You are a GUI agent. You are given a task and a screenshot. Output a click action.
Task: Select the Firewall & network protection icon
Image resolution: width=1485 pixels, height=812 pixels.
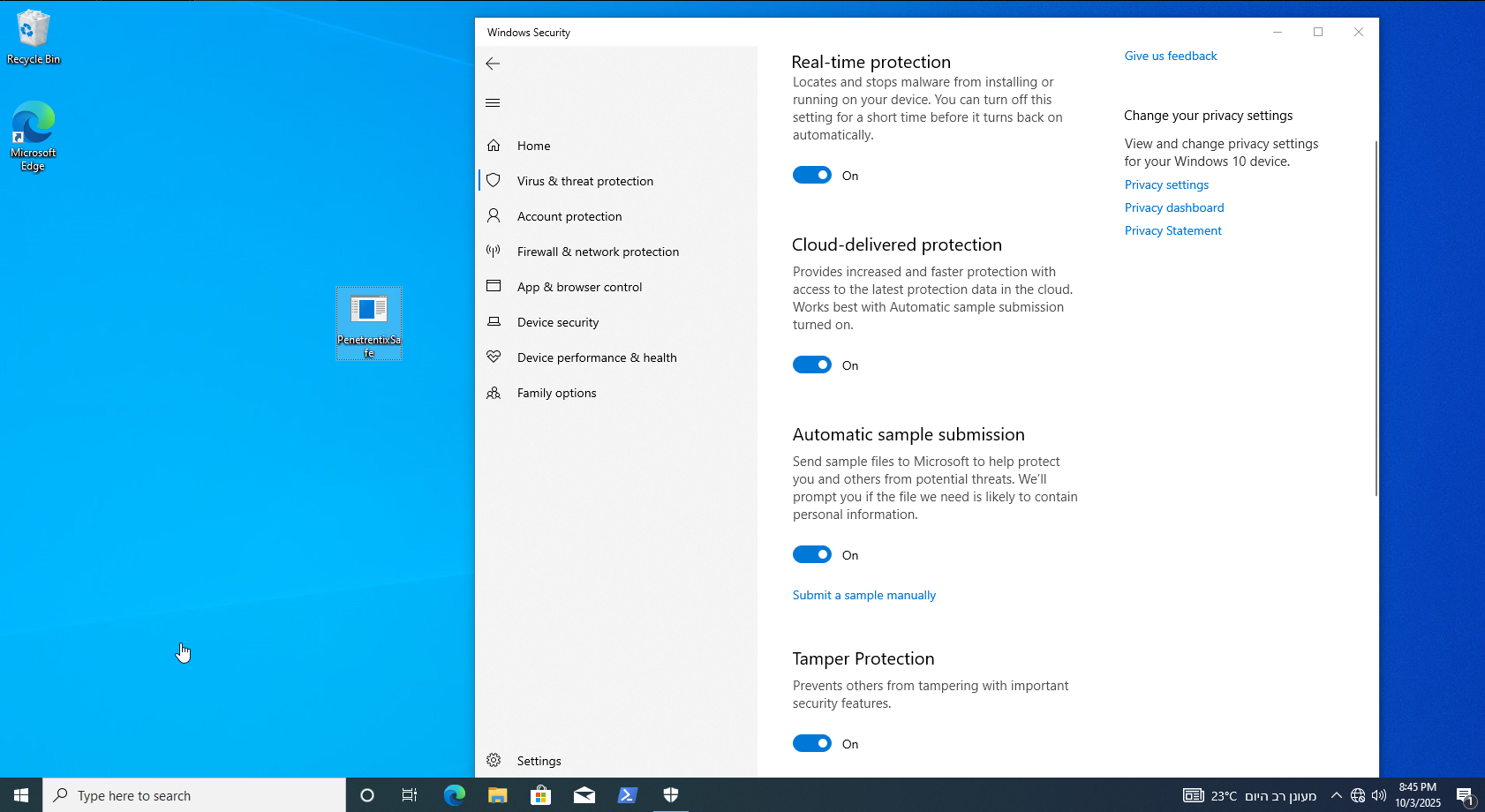(x=494, y=252)
